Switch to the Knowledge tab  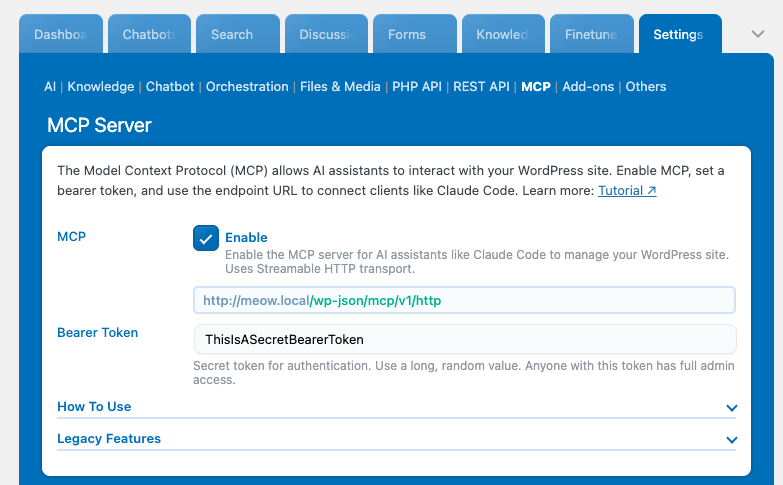tap(502, 34)
